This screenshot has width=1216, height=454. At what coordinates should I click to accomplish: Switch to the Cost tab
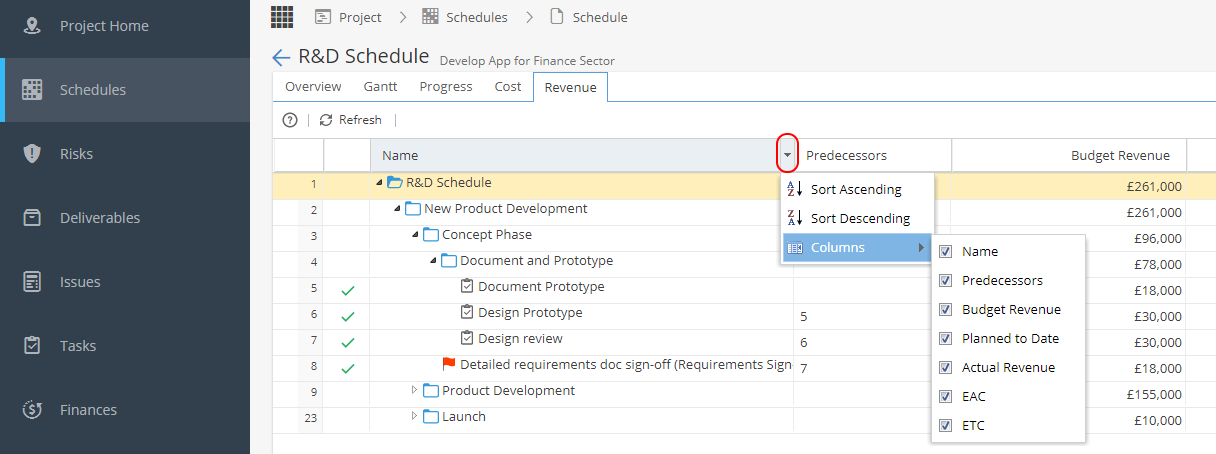tap(508, 87)
